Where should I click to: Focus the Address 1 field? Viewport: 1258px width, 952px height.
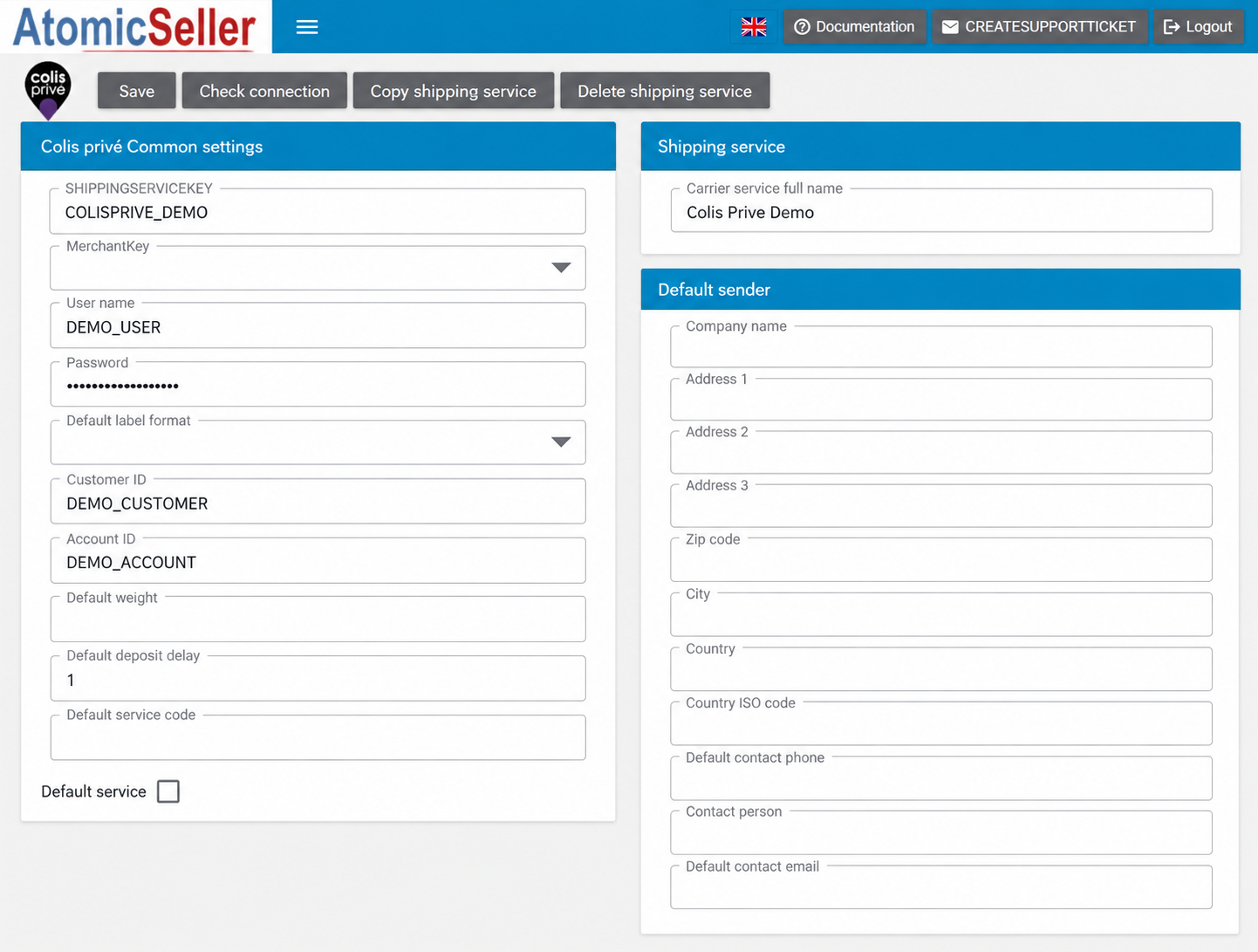click(x=941, y=400)
